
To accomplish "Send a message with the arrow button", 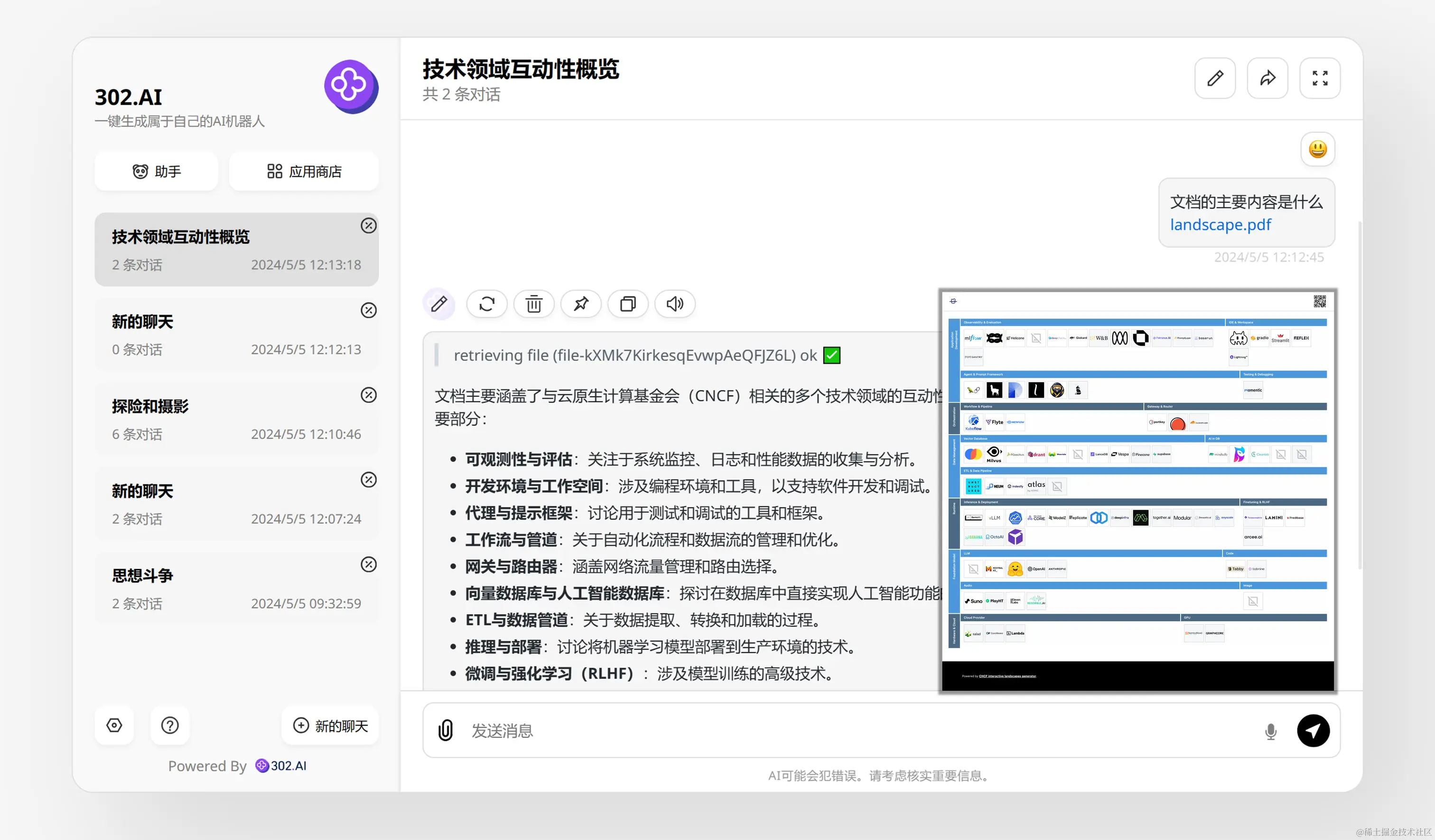I will click(x=1314, y=730).
